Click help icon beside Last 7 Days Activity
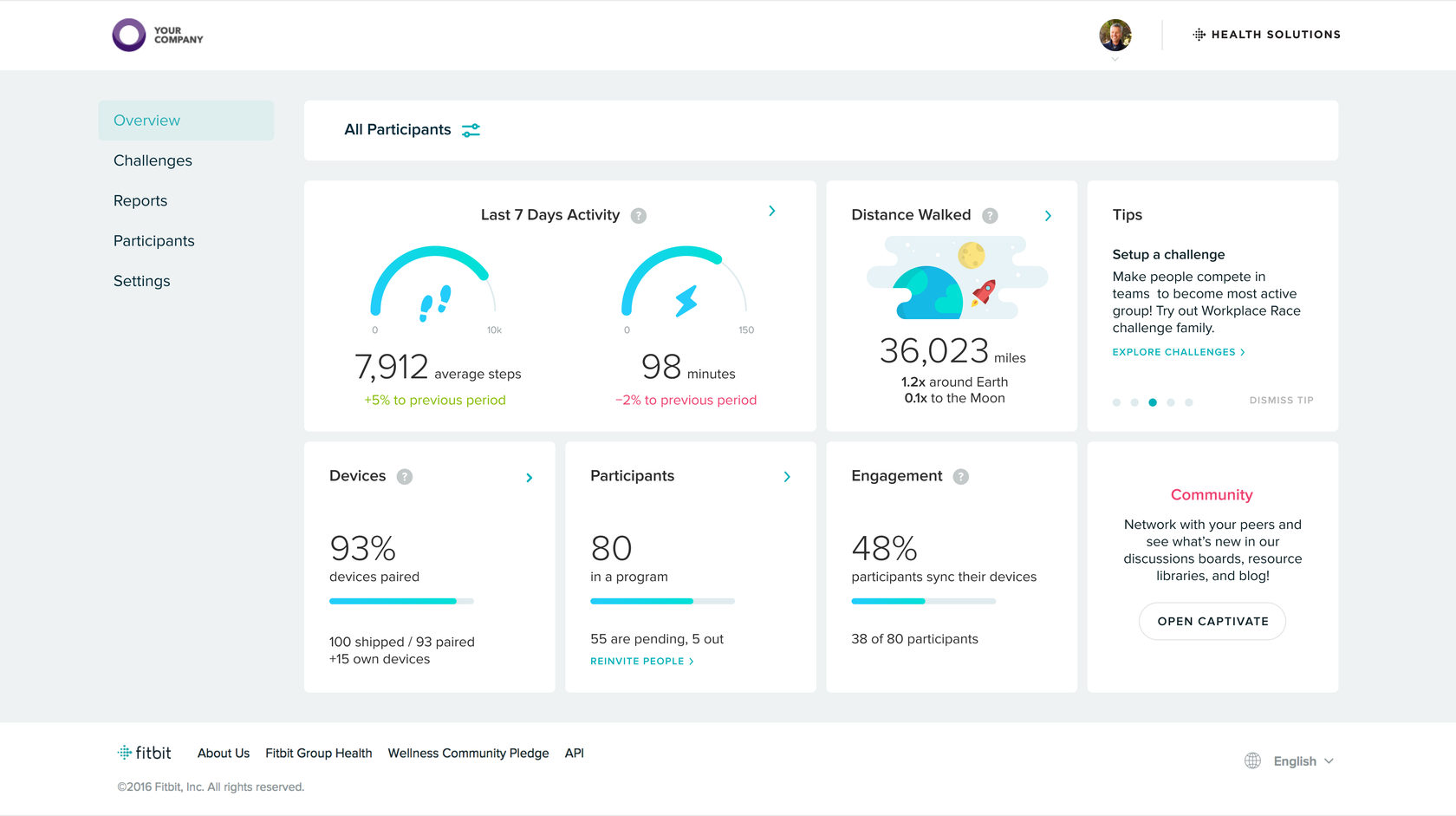 pos(639,216)
